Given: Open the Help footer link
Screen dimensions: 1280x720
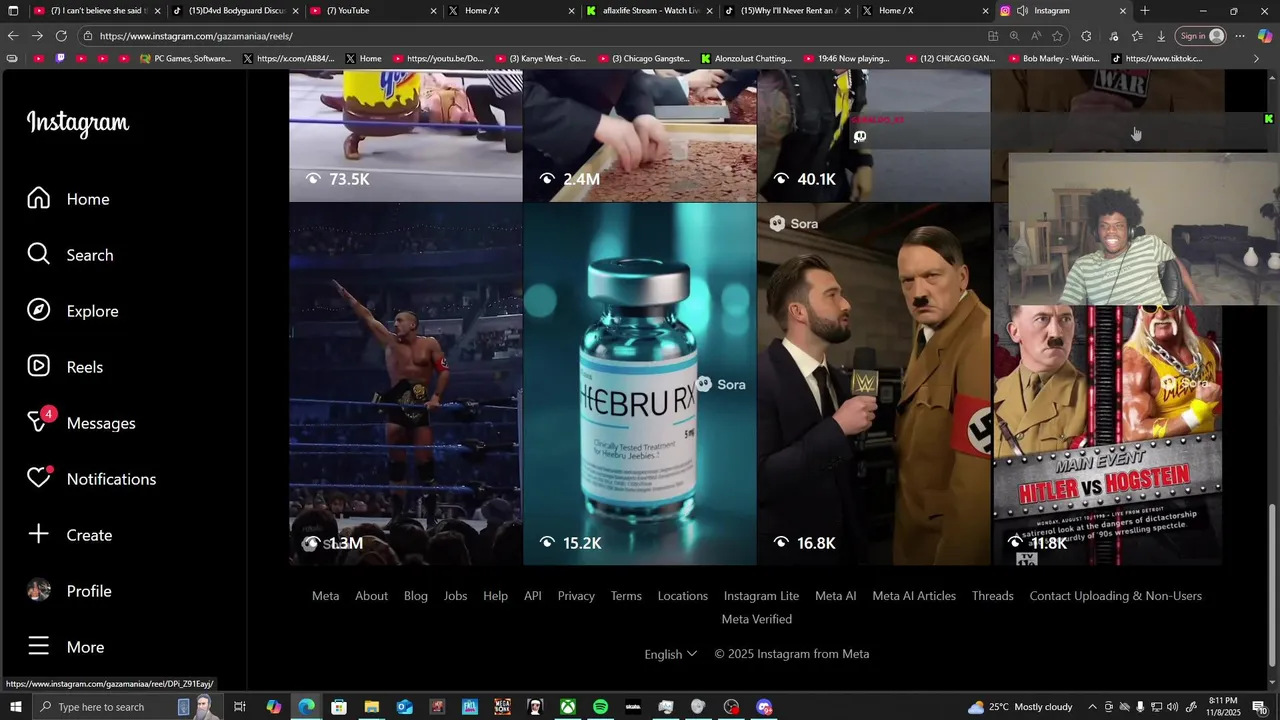Looking at the screenshot, I should coord(495,596).
